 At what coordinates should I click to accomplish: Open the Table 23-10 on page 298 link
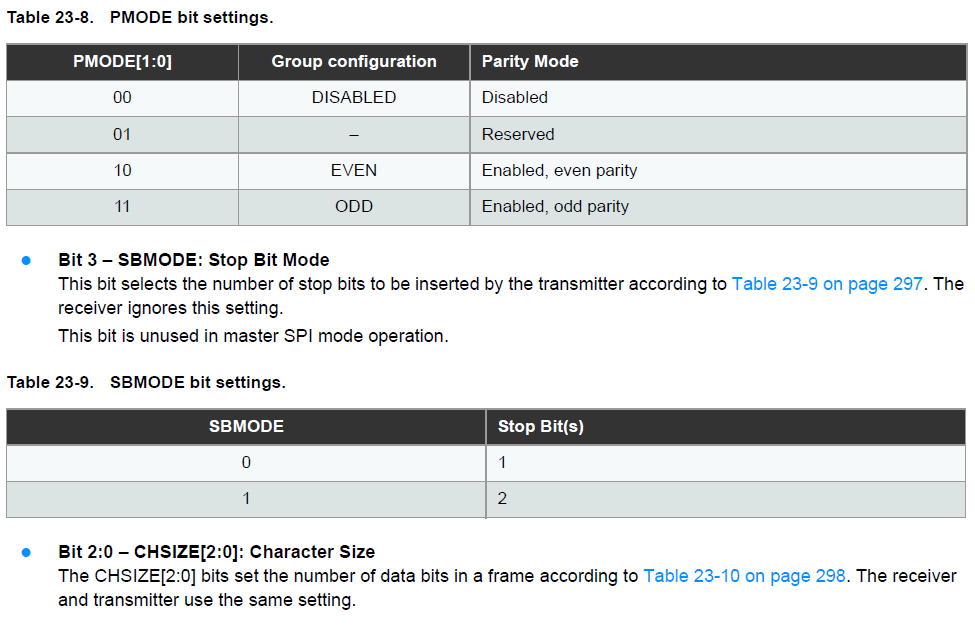pos(744,576)
